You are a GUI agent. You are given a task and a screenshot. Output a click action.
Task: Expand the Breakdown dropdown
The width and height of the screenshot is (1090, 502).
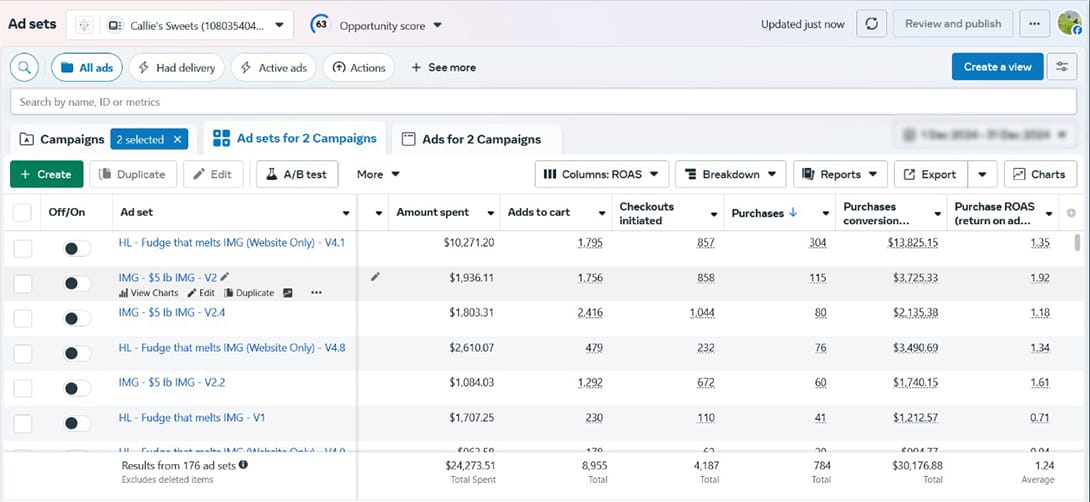click(730, 174)
